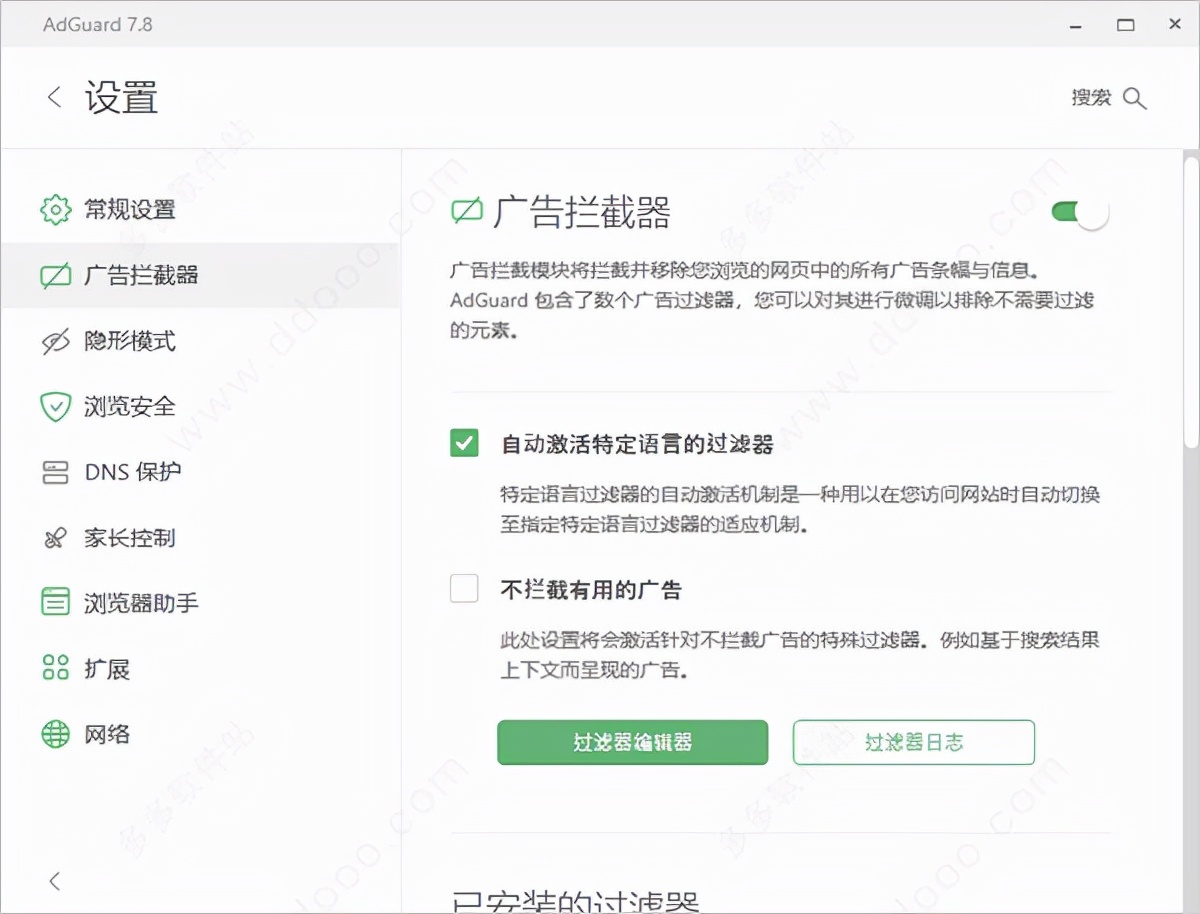Viewport: 1200px width, 914px height.
Task: Click the AdGuard 7.8 window title
Action: click(x=98, y=24)
